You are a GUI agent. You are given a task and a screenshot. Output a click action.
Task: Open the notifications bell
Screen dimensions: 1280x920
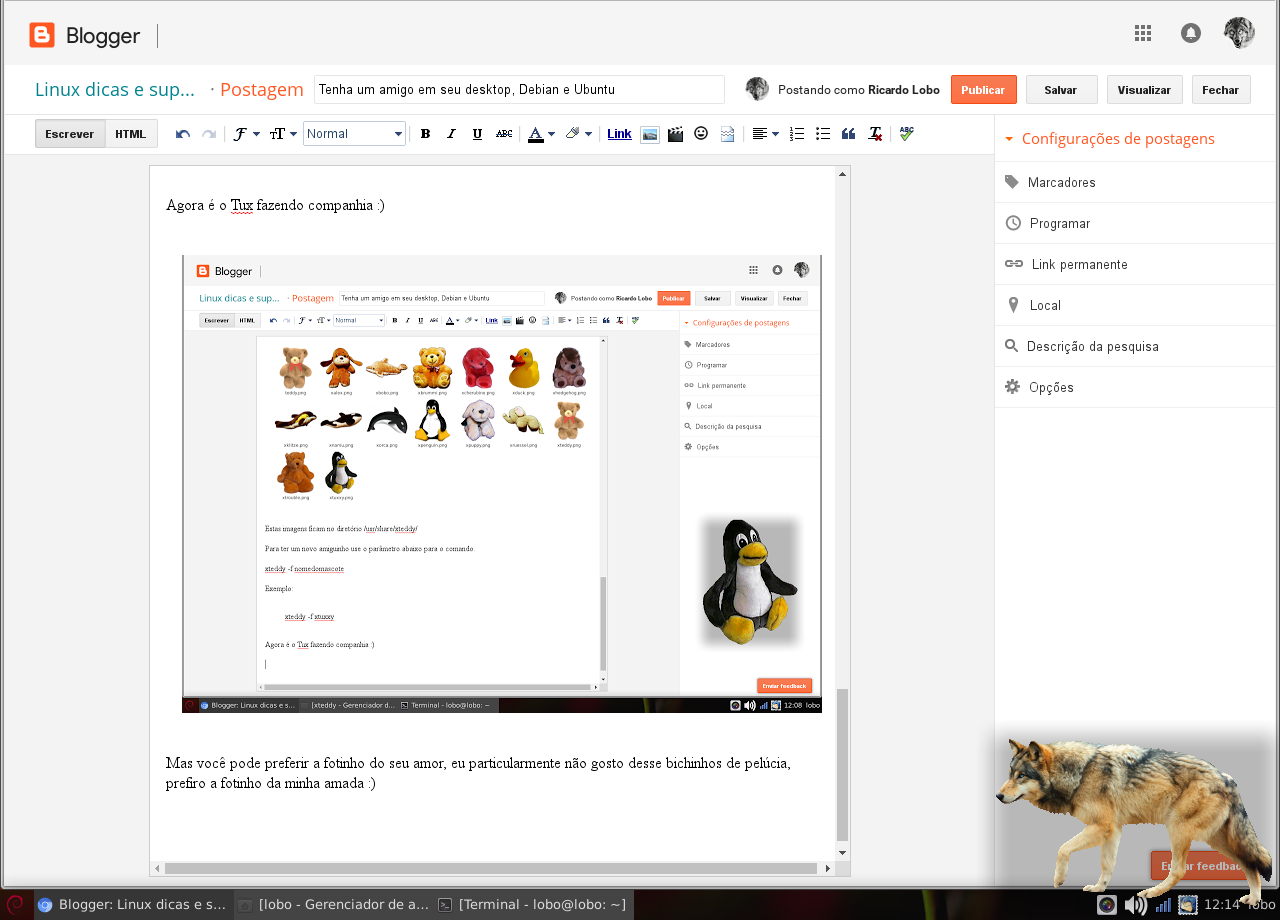click(x=1190, y=33)
